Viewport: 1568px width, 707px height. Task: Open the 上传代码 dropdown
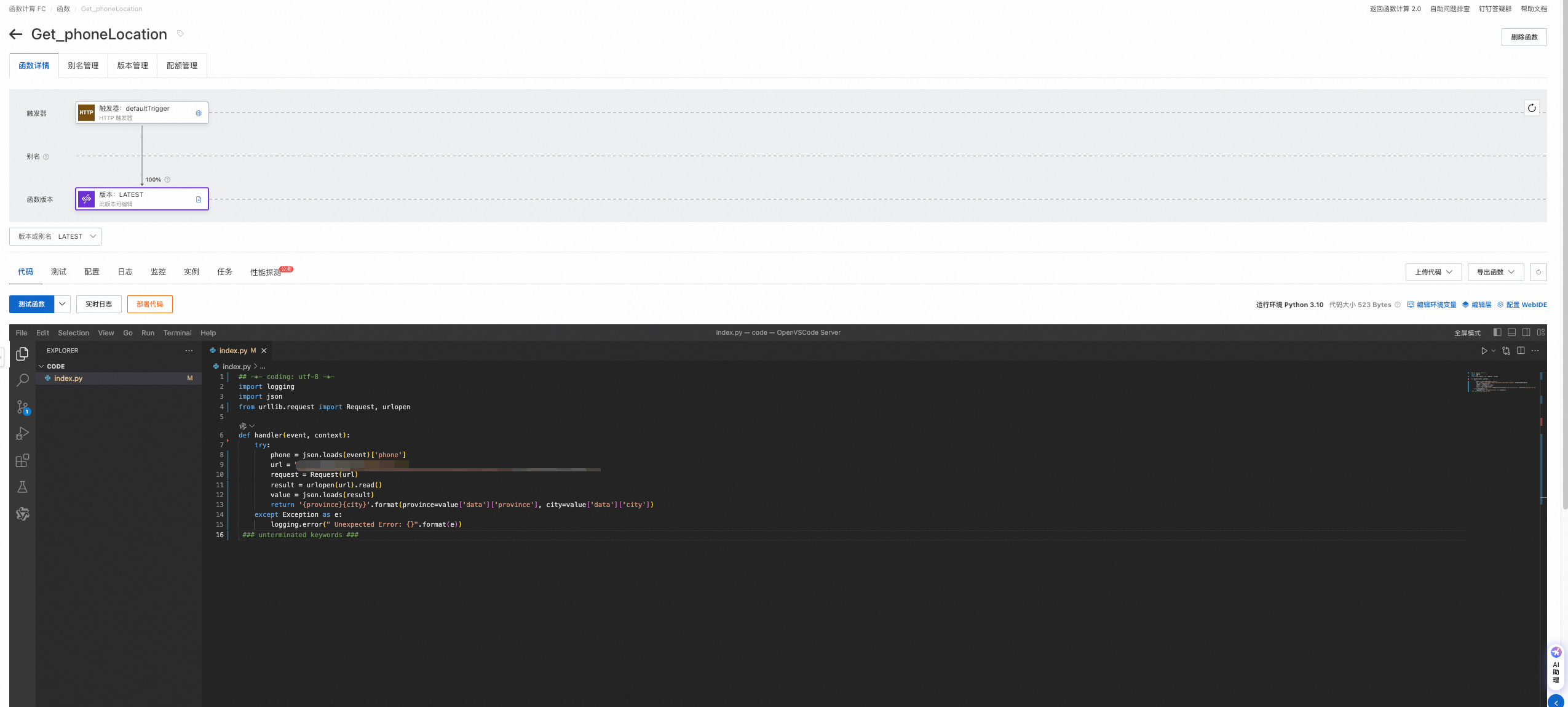click(x=1433, y=272)
